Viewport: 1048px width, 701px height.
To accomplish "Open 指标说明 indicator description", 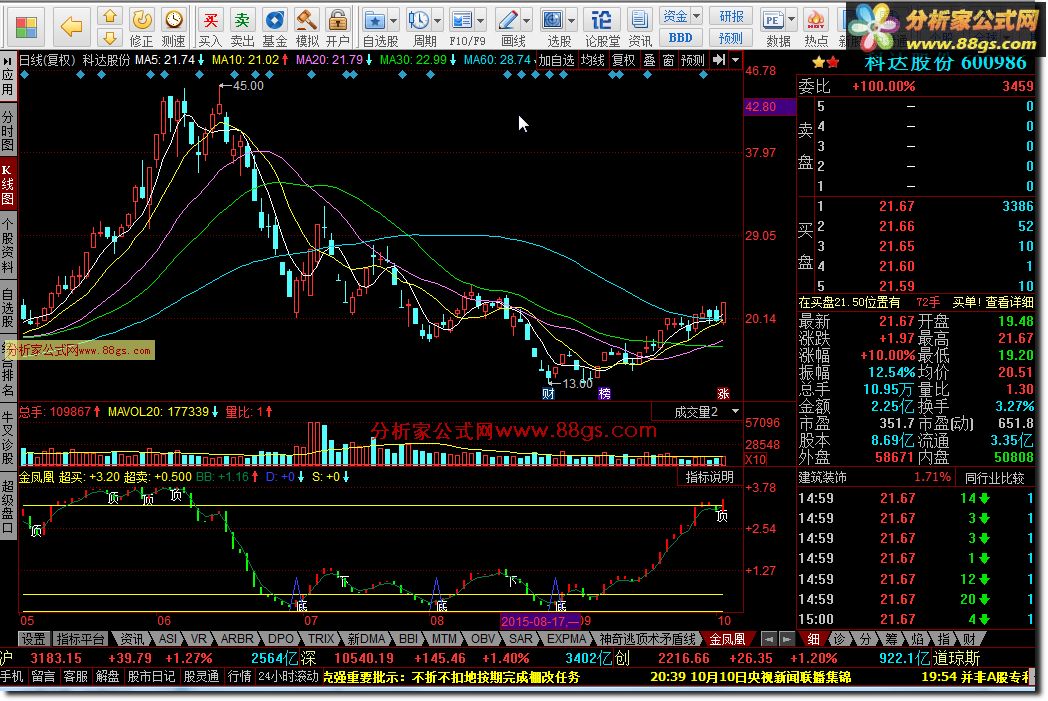I will coord(710,476).
